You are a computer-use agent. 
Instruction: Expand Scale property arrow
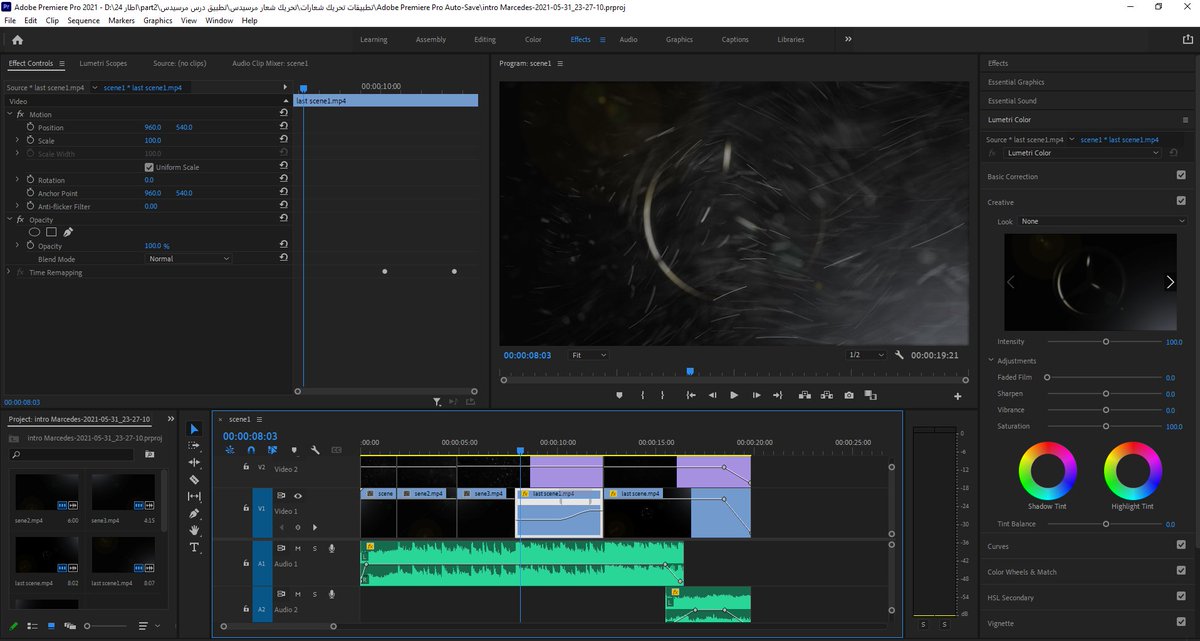point(17,141)
